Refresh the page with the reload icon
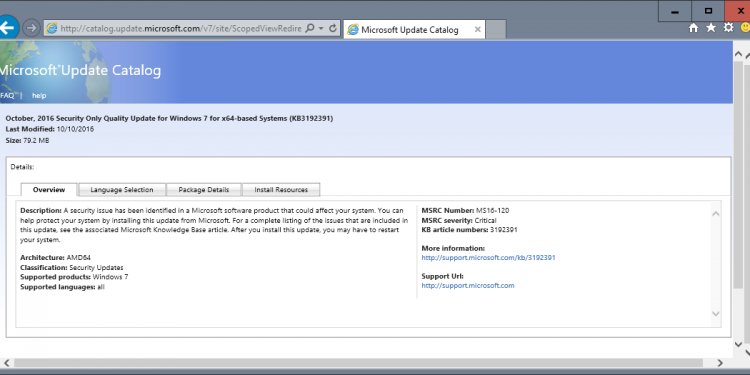 tap(333, 29)
